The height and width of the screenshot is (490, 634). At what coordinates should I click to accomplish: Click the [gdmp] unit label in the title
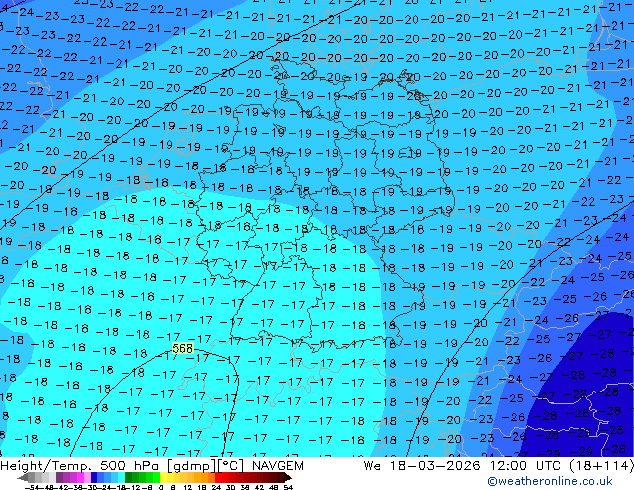coord(189,466)
